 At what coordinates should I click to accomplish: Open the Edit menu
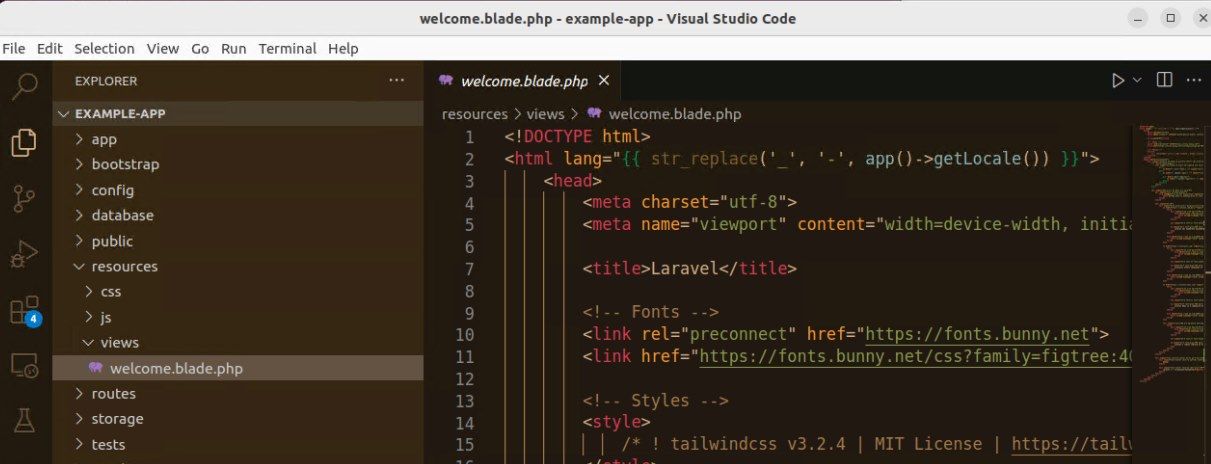pyautogui.click(x=49, y=48)
